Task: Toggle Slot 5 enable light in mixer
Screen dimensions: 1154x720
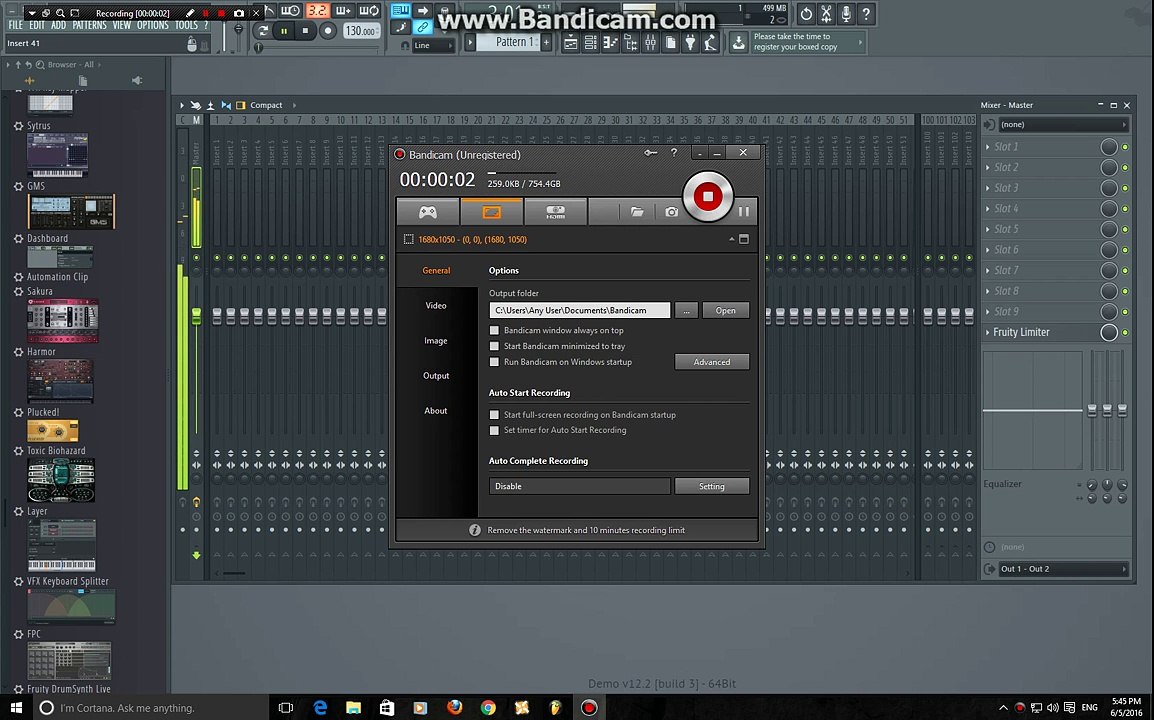Action: [x=1125, y=230]
